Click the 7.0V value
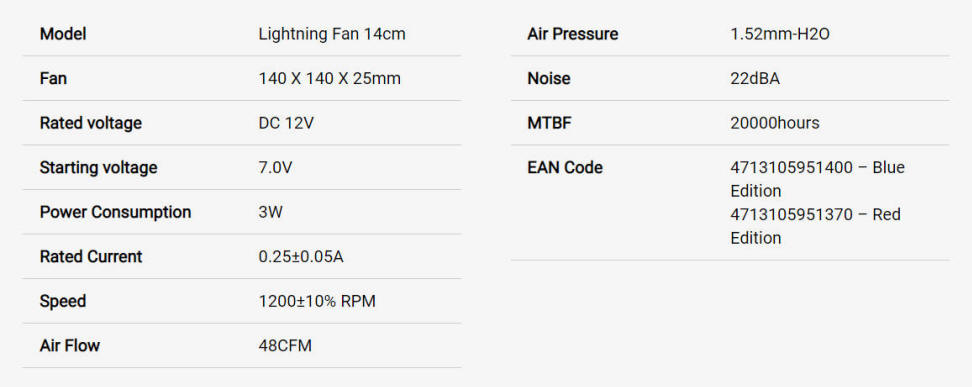972x387 pixels. tap(276, 167)
